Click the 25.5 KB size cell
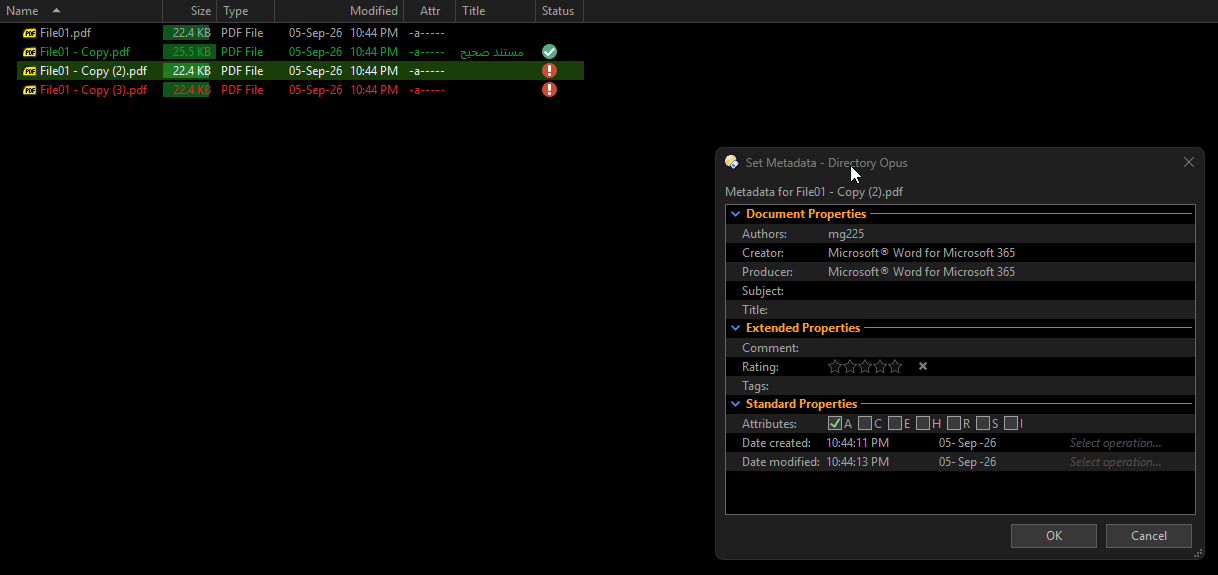The width and height of the screenshot is (1218, 575). click(x=191, y=52)
